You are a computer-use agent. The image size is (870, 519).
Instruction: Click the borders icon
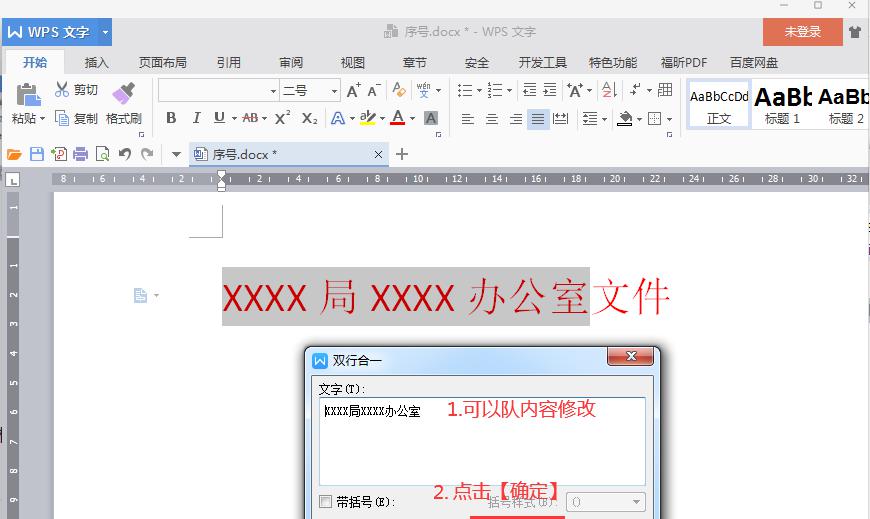pos(655,119)
